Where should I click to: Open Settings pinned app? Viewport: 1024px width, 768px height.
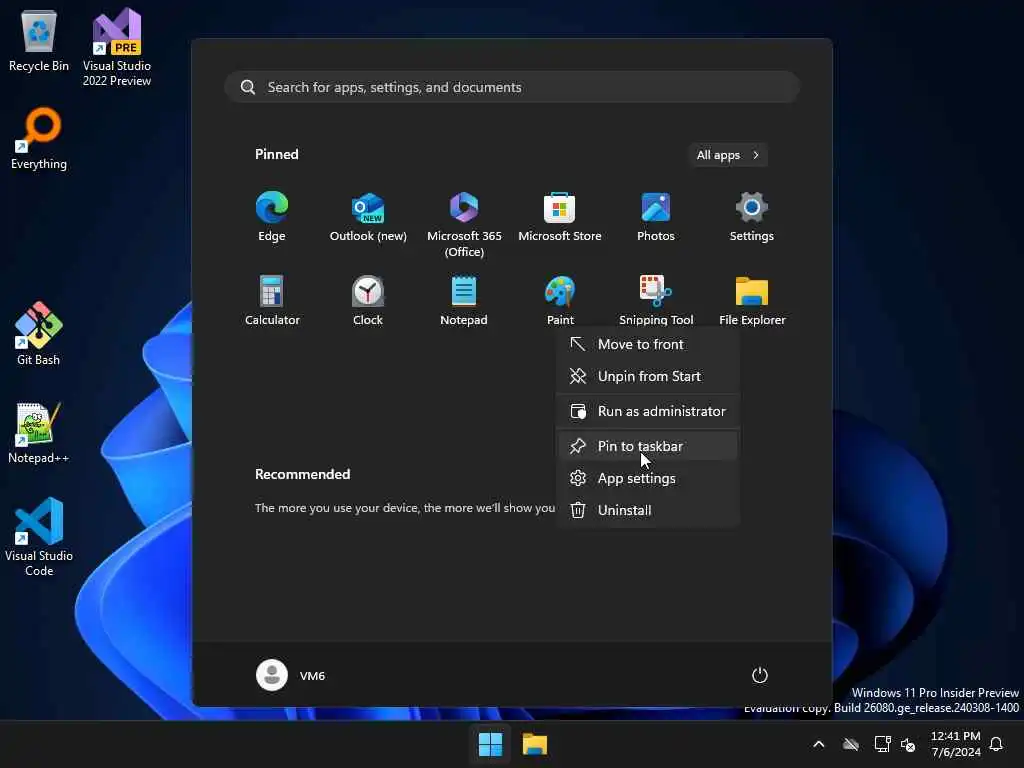coord(752,217)
